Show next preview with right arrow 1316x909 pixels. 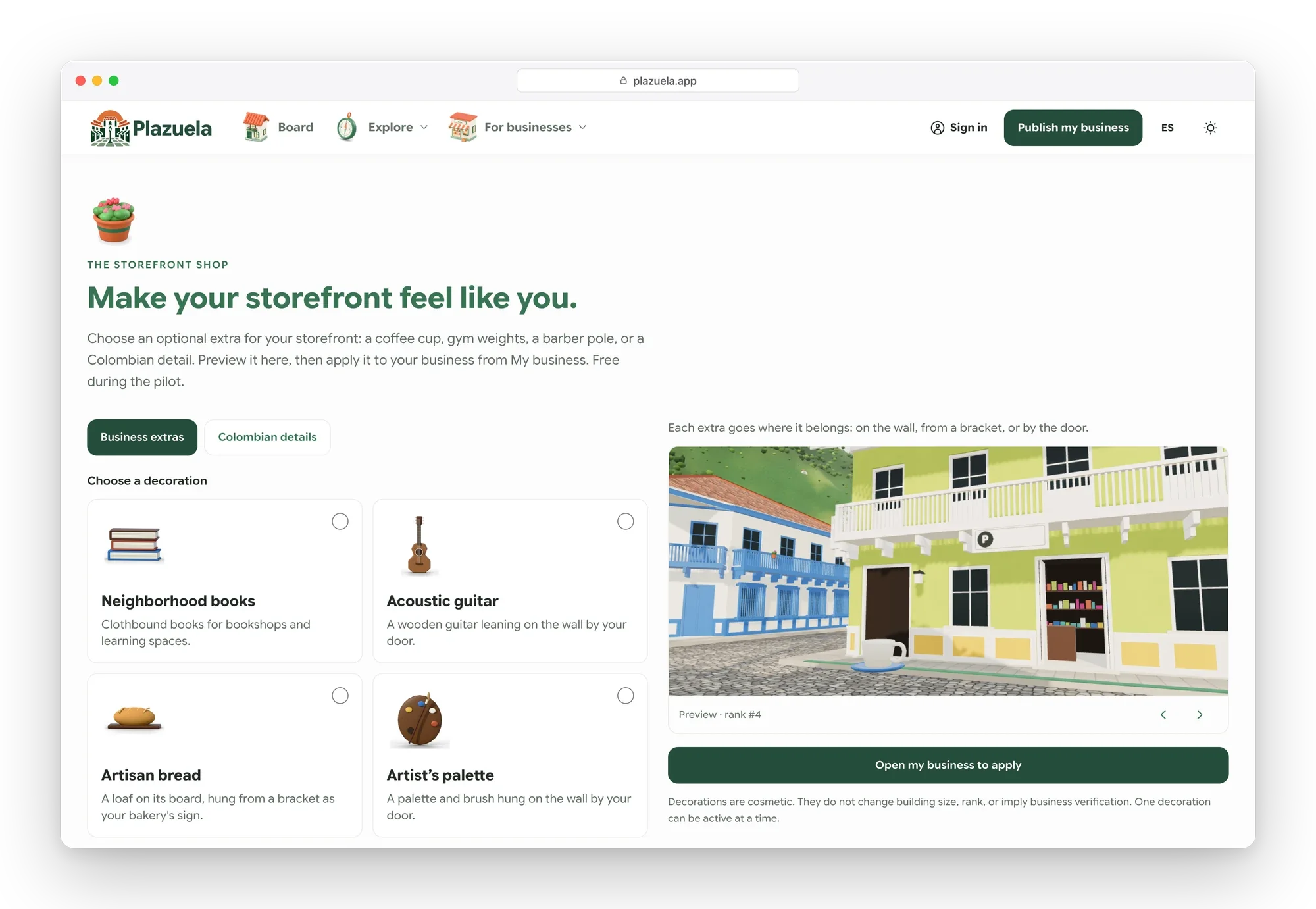click(1200, 715)
